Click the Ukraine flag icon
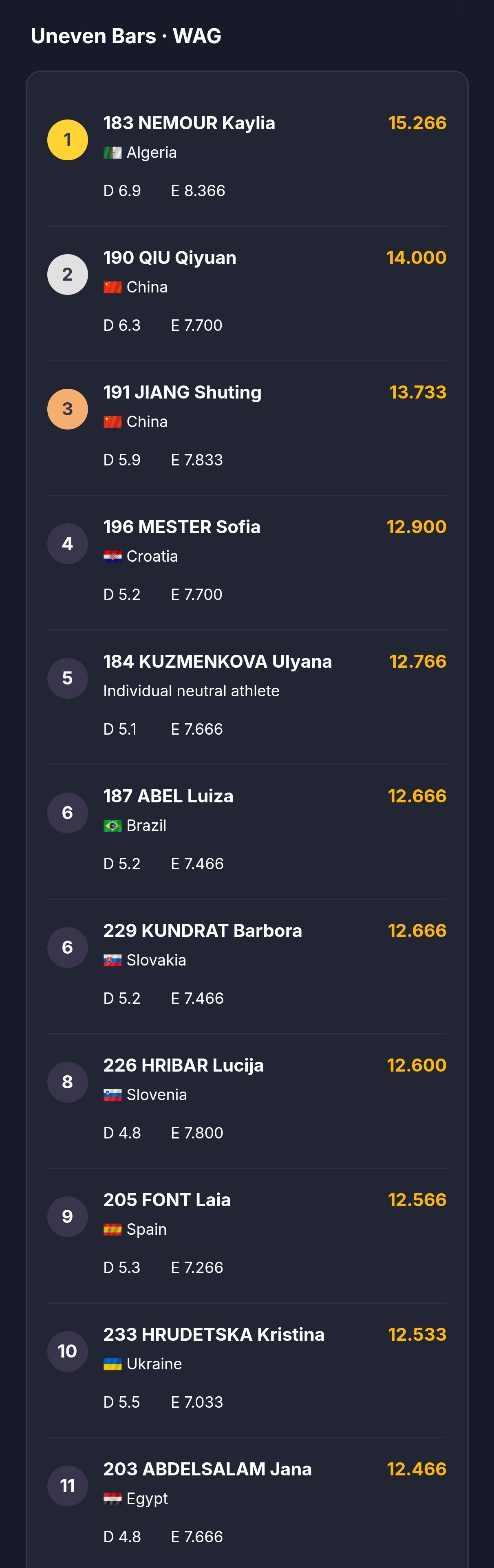 (112, 1364)
